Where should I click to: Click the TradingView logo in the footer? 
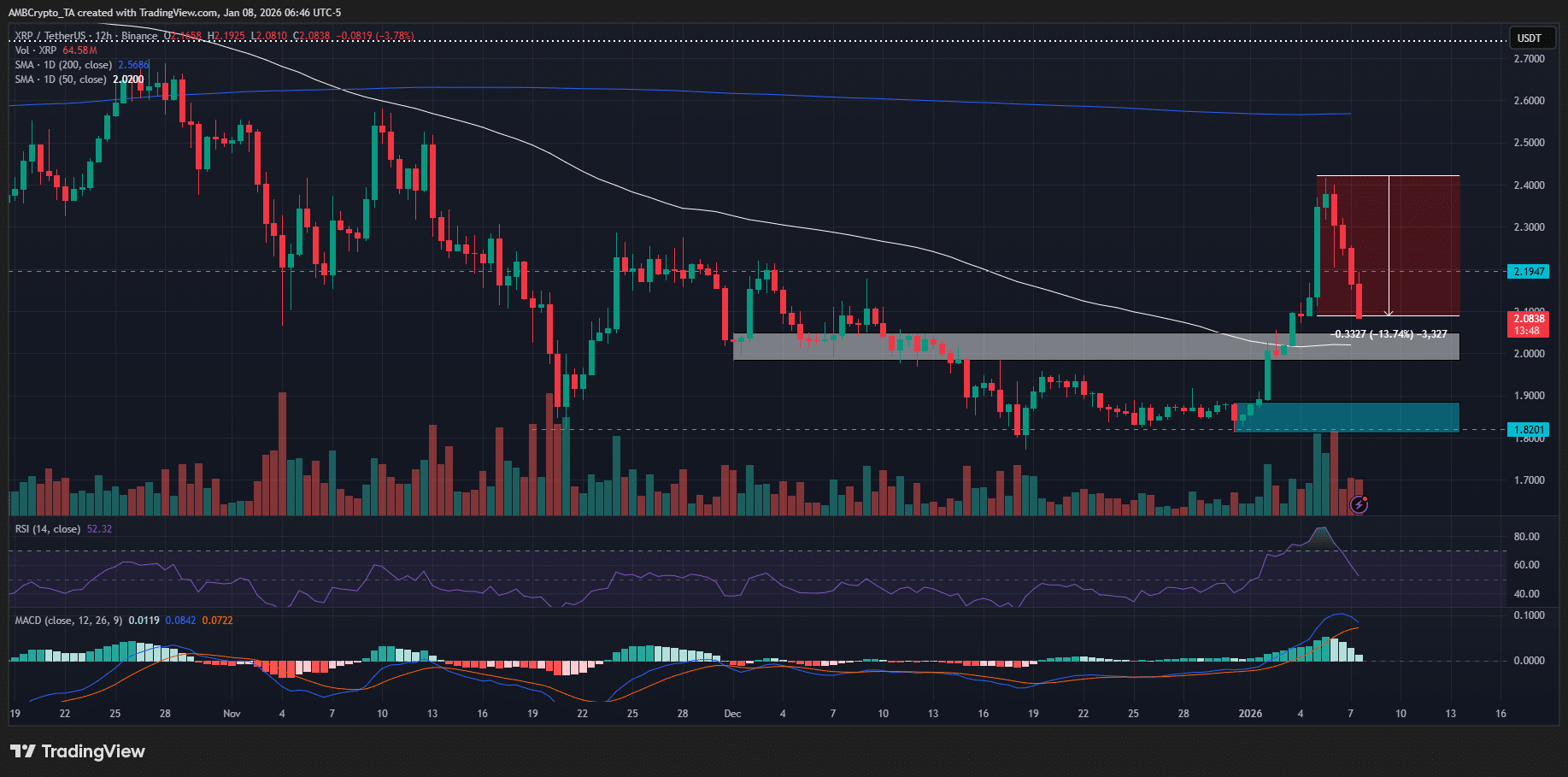(78, 751)
